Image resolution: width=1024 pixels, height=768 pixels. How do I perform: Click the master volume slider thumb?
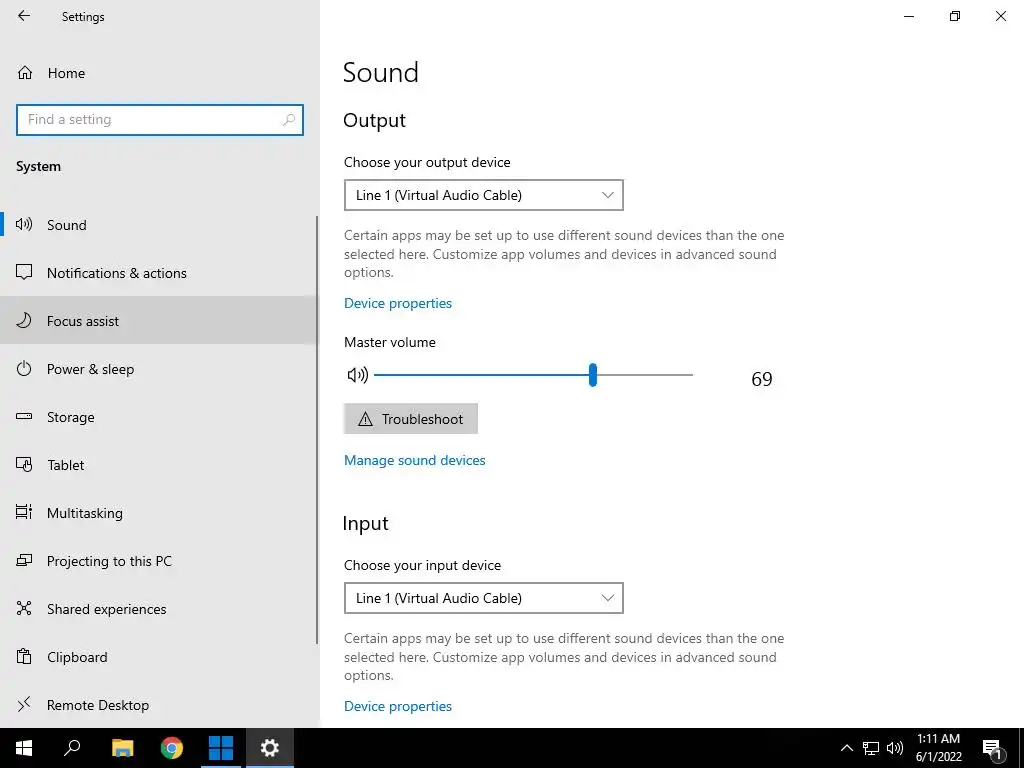(x=593, y=375)
